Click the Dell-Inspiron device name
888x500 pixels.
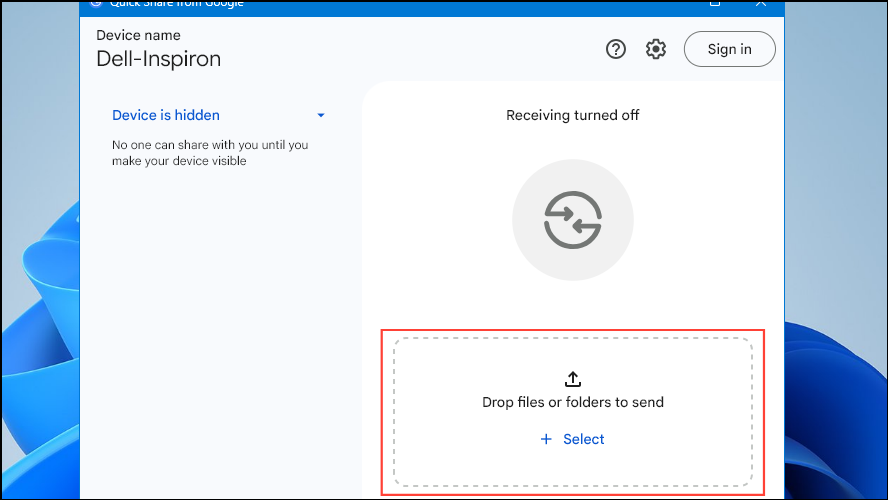click(159, 59)
